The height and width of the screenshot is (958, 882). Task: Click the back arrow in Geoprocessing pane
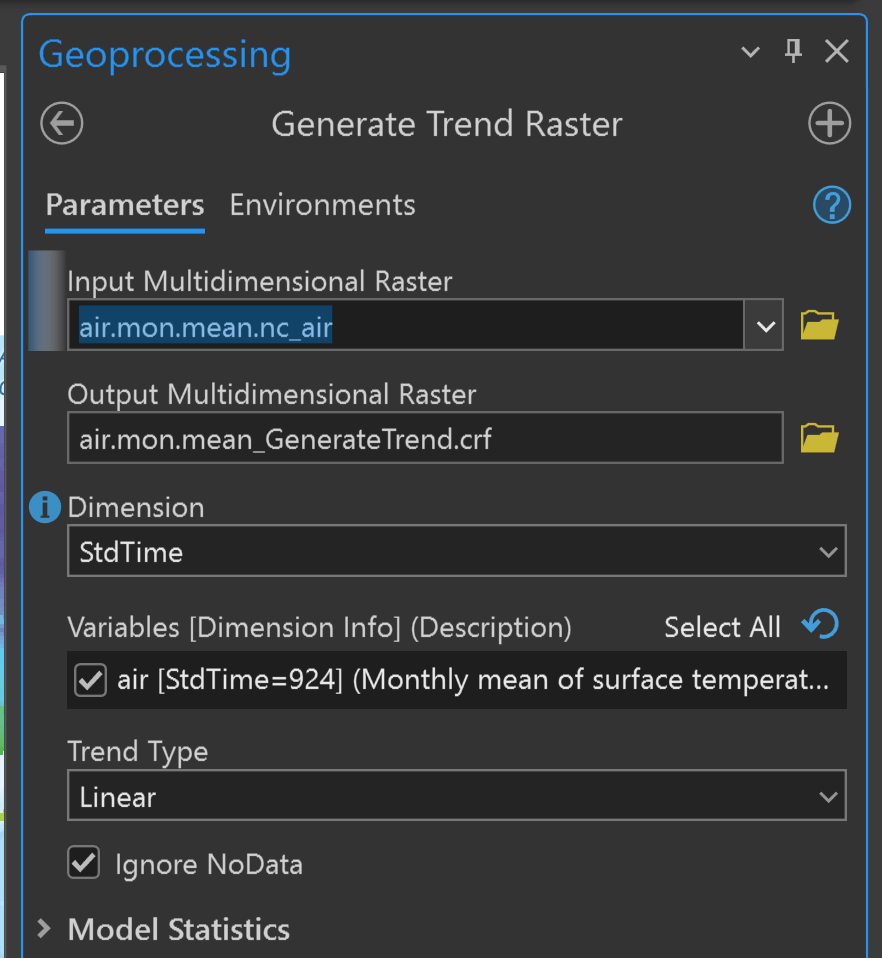62,124
